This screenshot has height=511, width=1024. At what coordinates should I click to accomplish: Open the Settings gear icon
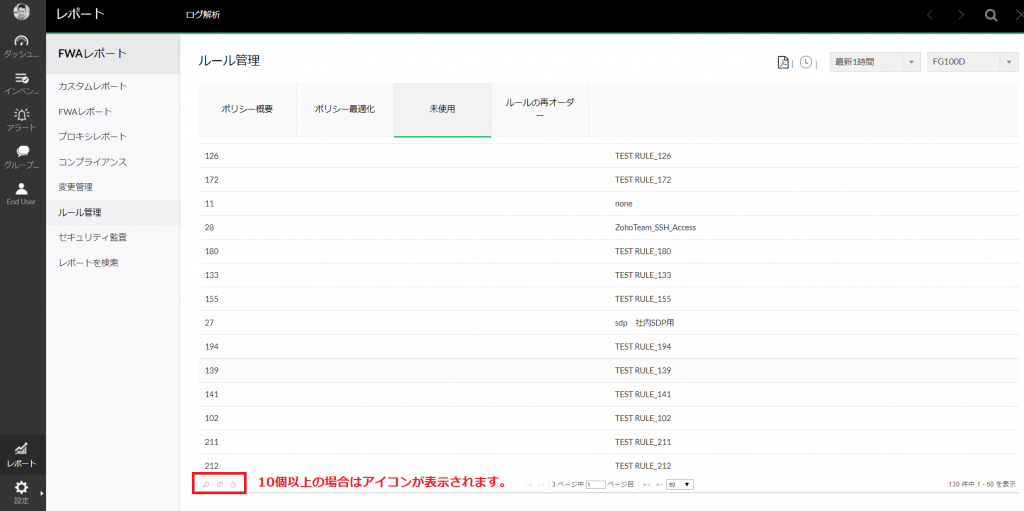(22, 487)
